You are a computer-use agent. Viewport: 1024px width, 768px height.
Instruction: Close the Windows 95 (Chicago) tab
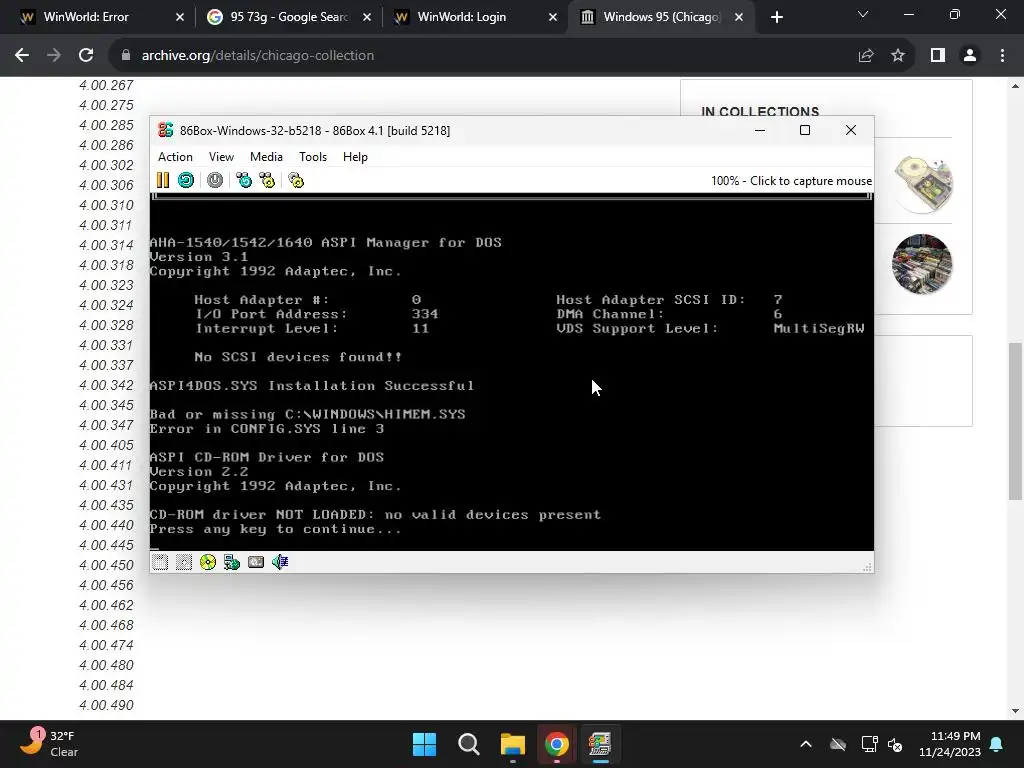pos(739,17)
